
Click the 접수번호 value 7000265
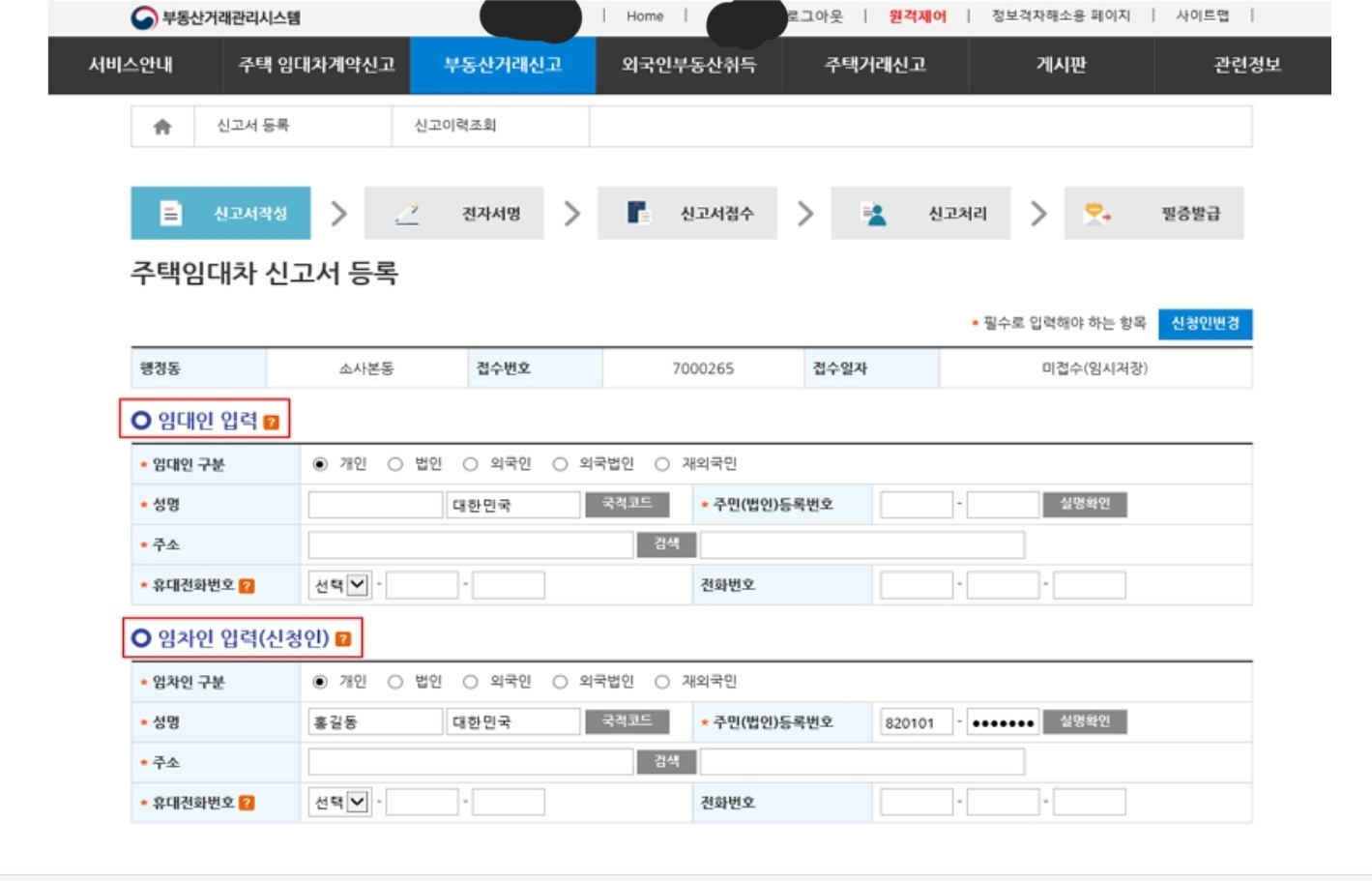pyautogui.click(x=703, y=368)
